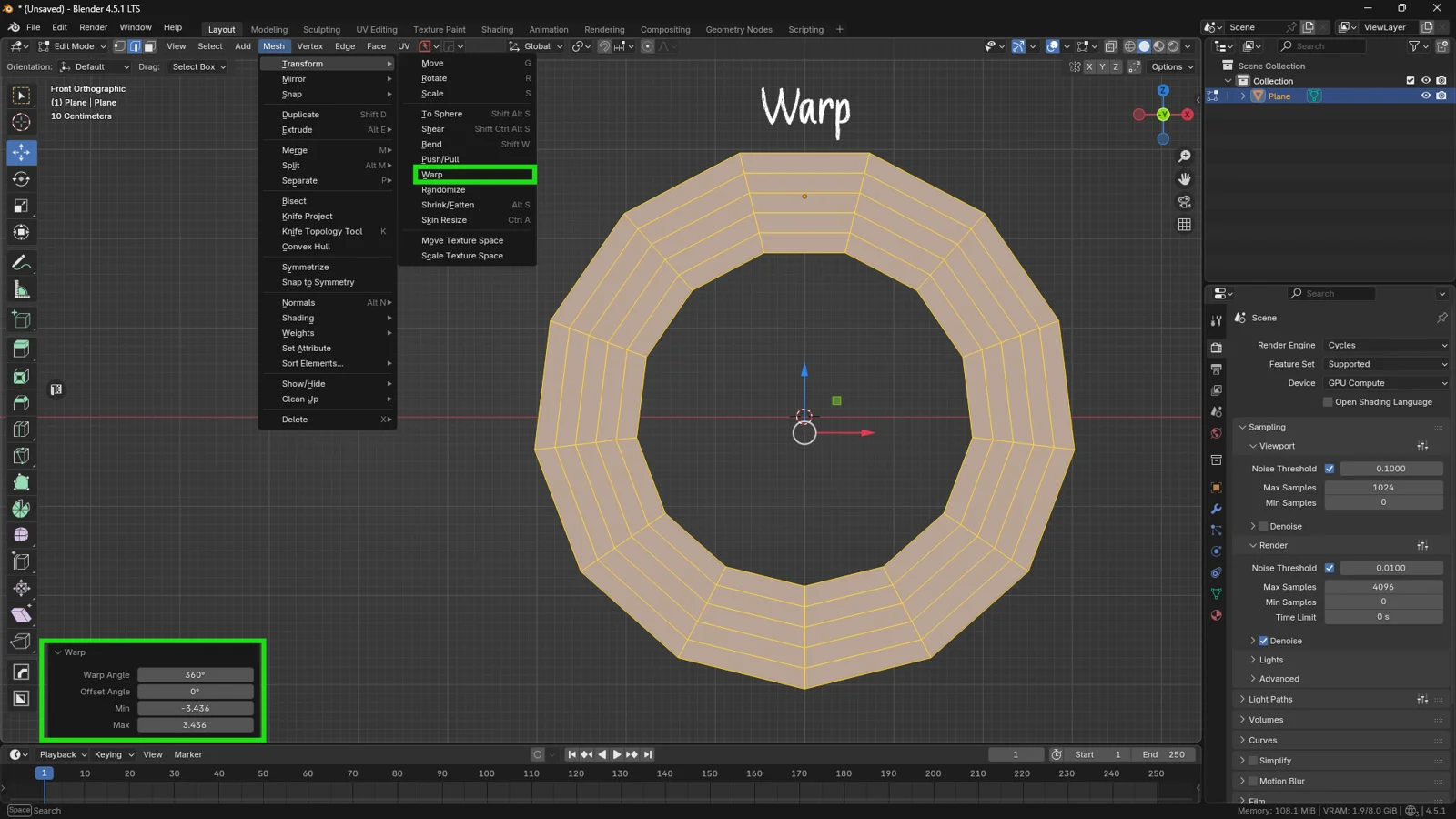Select the Annotate tool
The height and width of the screenshot is (819, 1456).
[x=21, y=263]
